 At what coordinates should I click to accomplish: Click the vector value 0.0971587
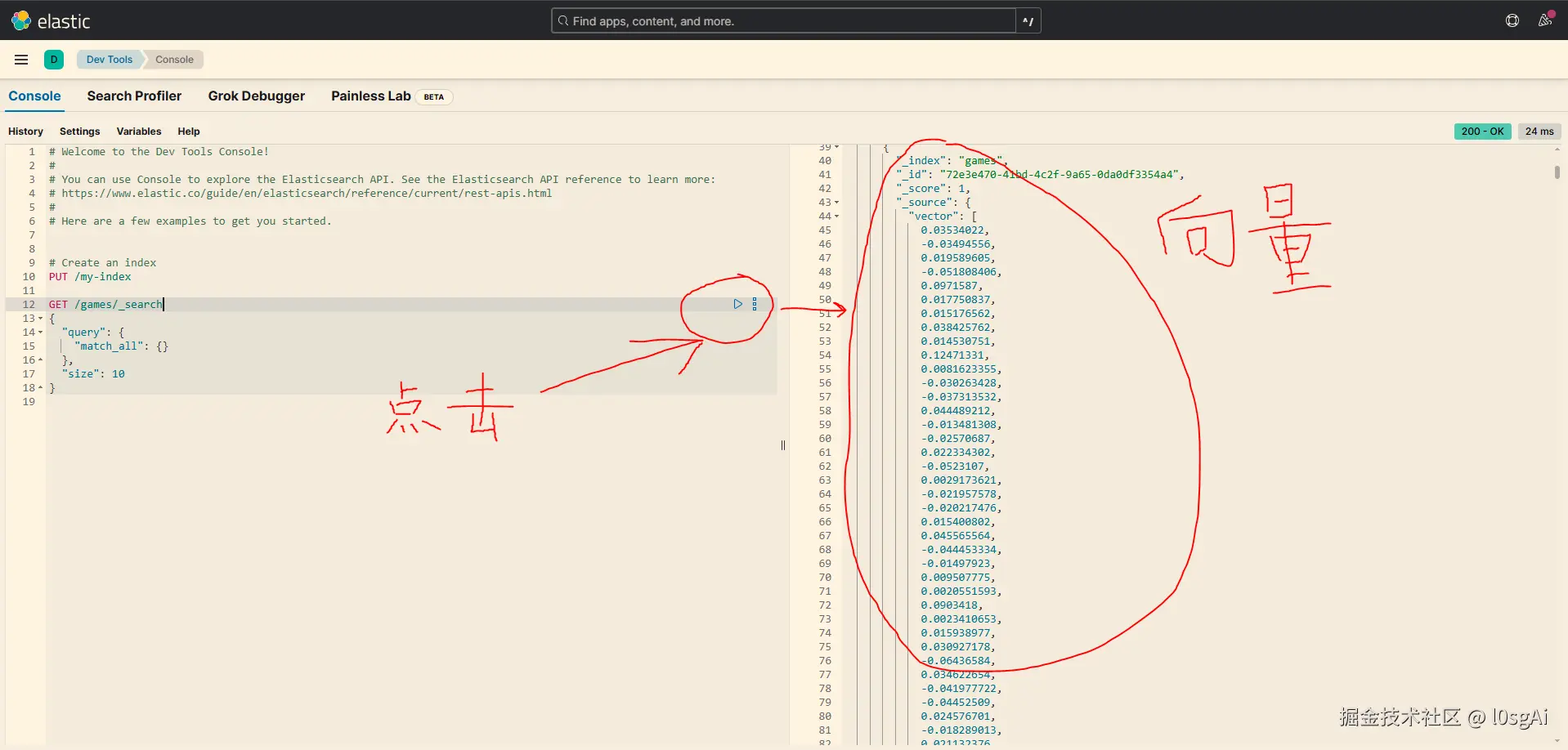952,286
